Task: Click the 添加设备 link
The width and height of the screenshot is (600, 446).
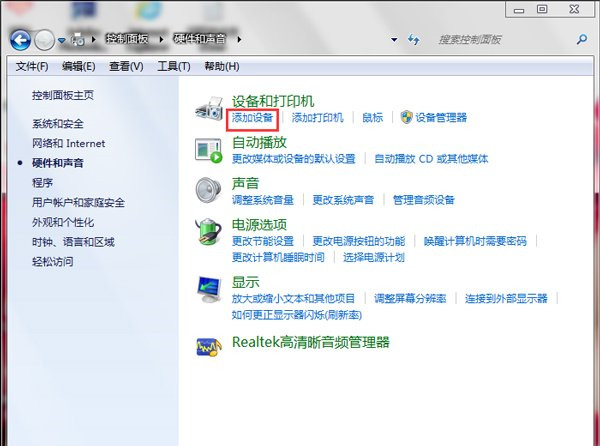Action: pos(252,118)
